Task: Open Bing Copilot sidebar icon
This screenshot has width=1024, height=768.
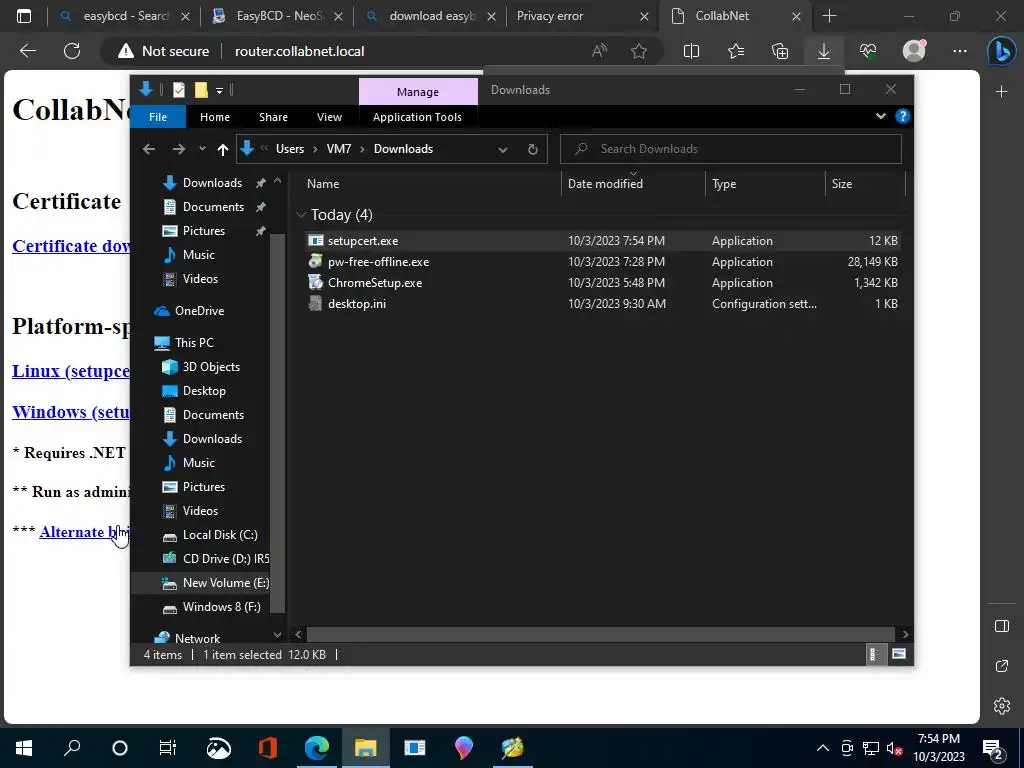Action: 1001,52
